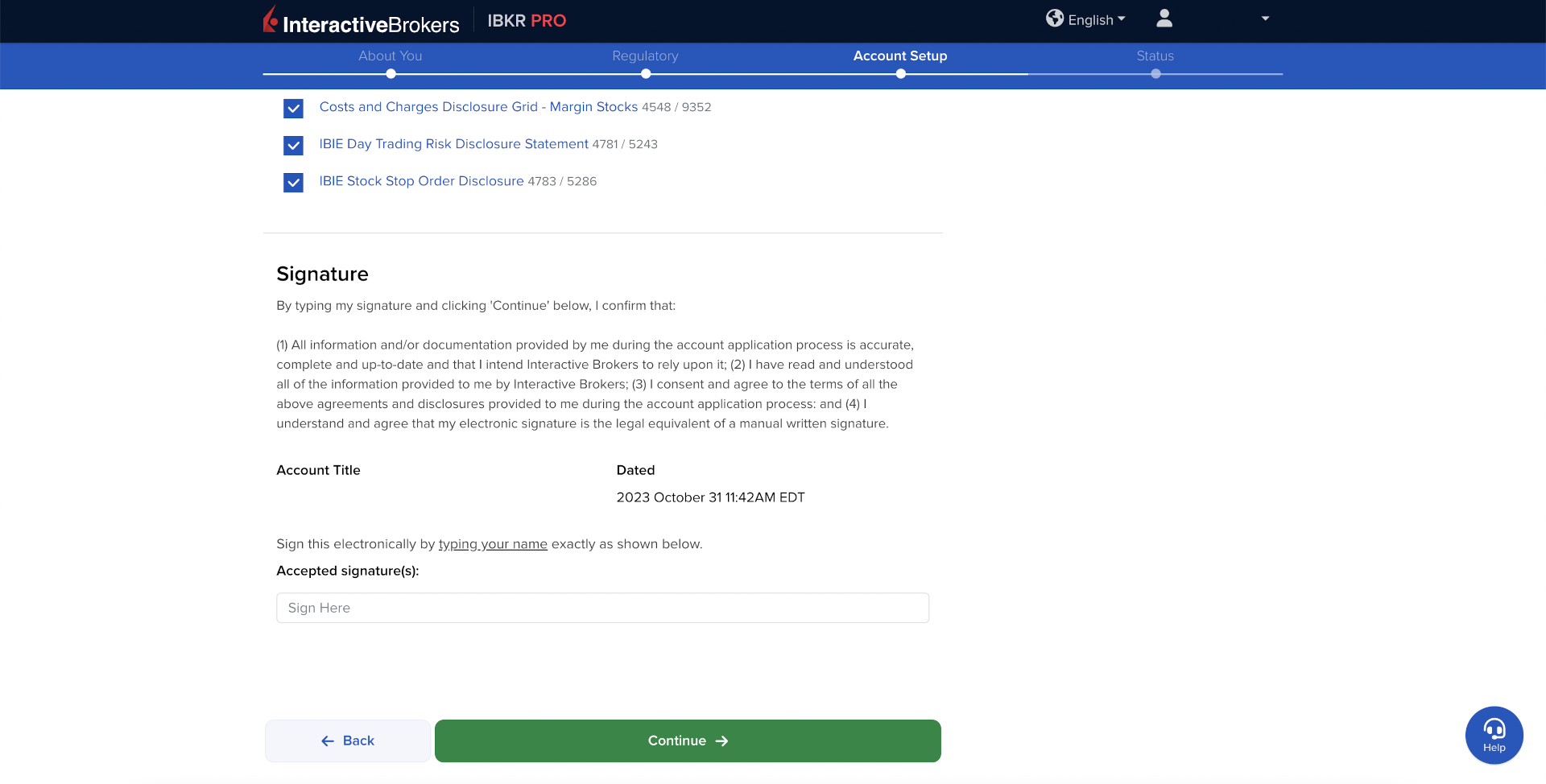
Task: Toggle IBIE Stock Stop Order Disclosure checkbox
Action: click(293, 182)
